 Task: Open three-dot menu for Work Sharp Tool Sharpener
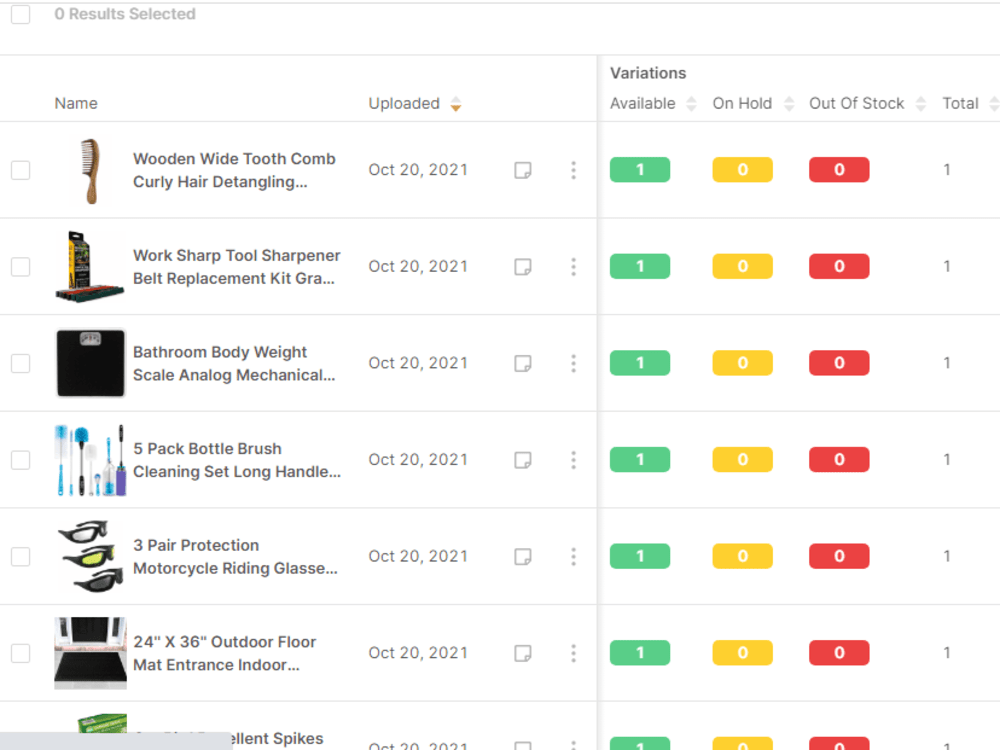tap(573, 267)
